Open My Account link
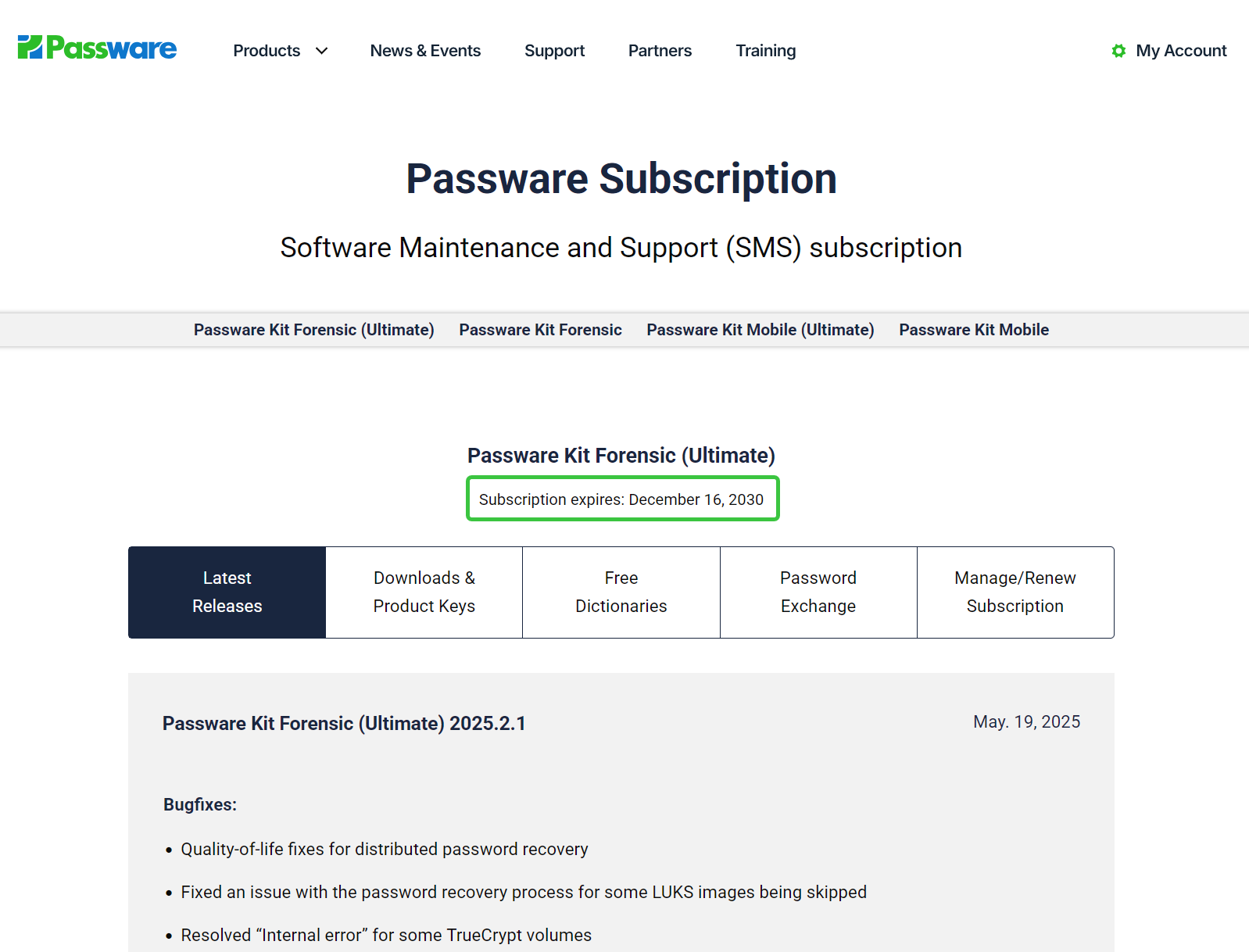This screenshot has height=952, width=1249. point(1181,51)
